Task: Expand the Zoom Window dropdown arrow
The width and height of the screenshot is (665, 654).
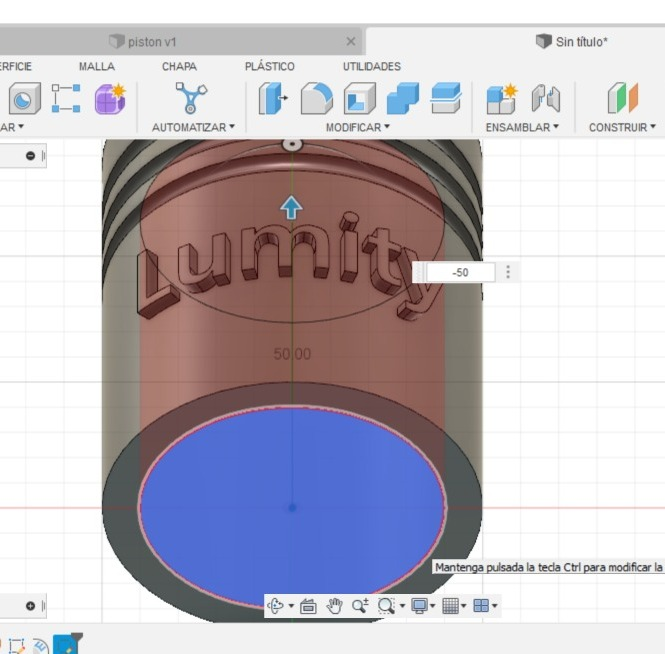Action: pos(402,606)
